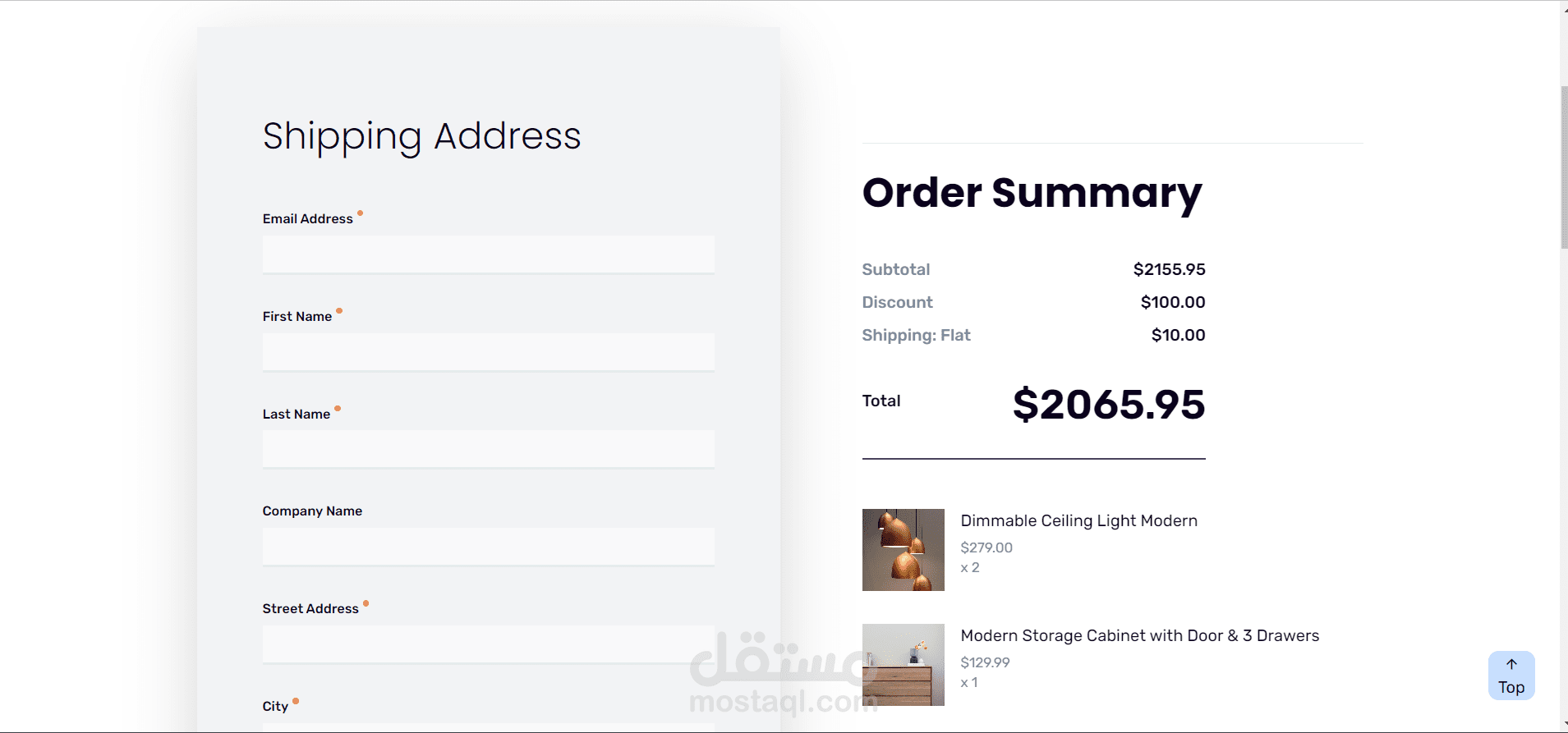Click into the Last Name field
Image resolution: width=1568 pixels, height=733 pixels.
[488, 449]
